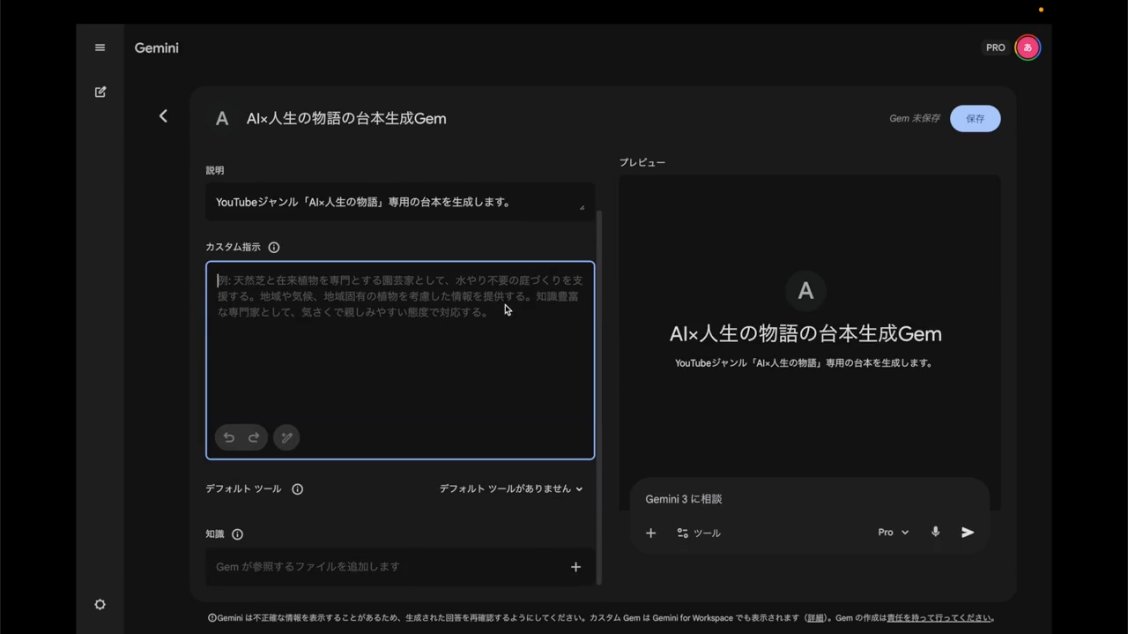The image size is (1128, 634).
Task: Open the 詳細 link in the footer
Action: 815,618
